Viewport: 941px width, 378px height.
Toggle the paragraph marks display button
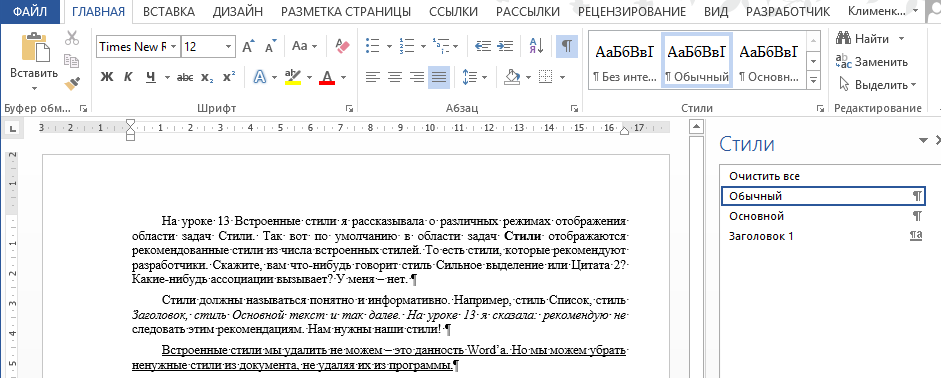(567, 46)
